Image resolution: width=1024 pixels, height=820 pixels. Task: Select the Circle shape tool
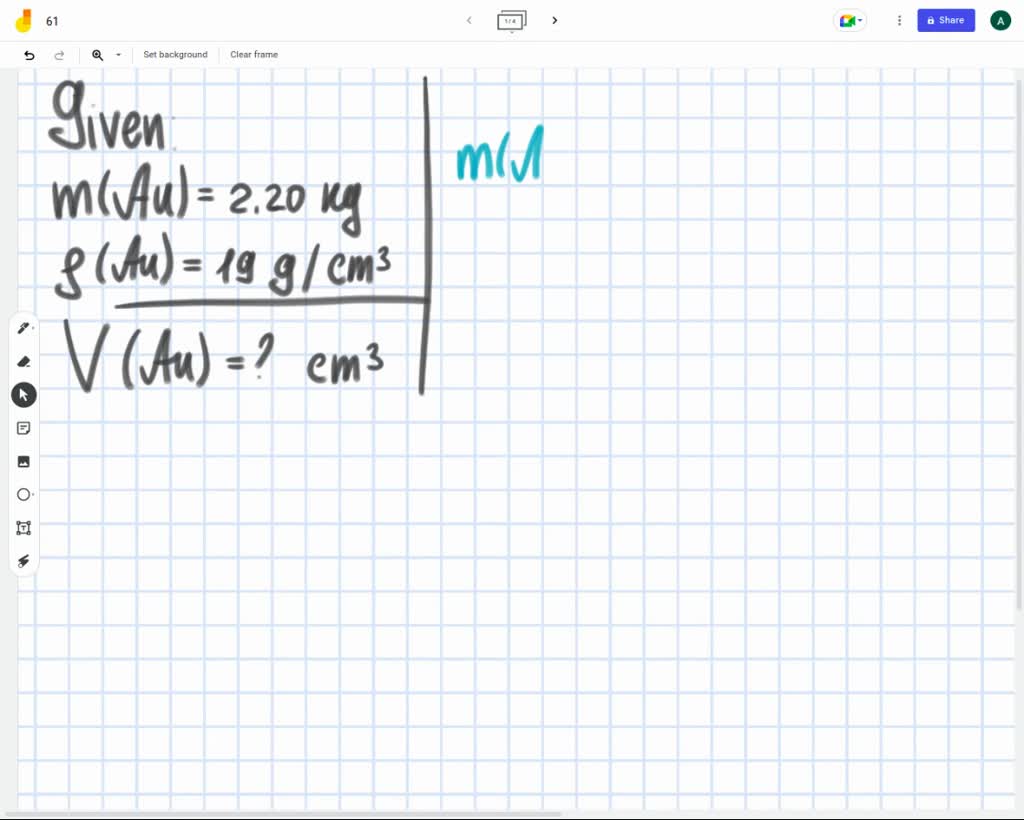pyautogui.click(x=23, y=494)
